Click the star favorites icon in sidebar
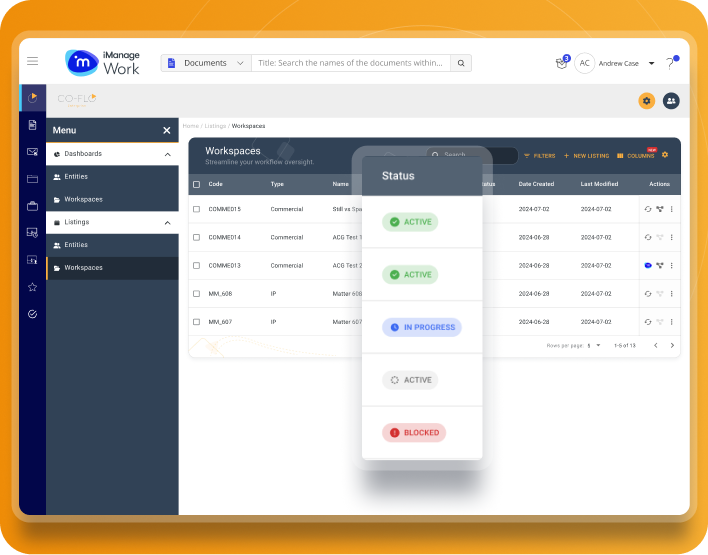 [x=32, y=287]
